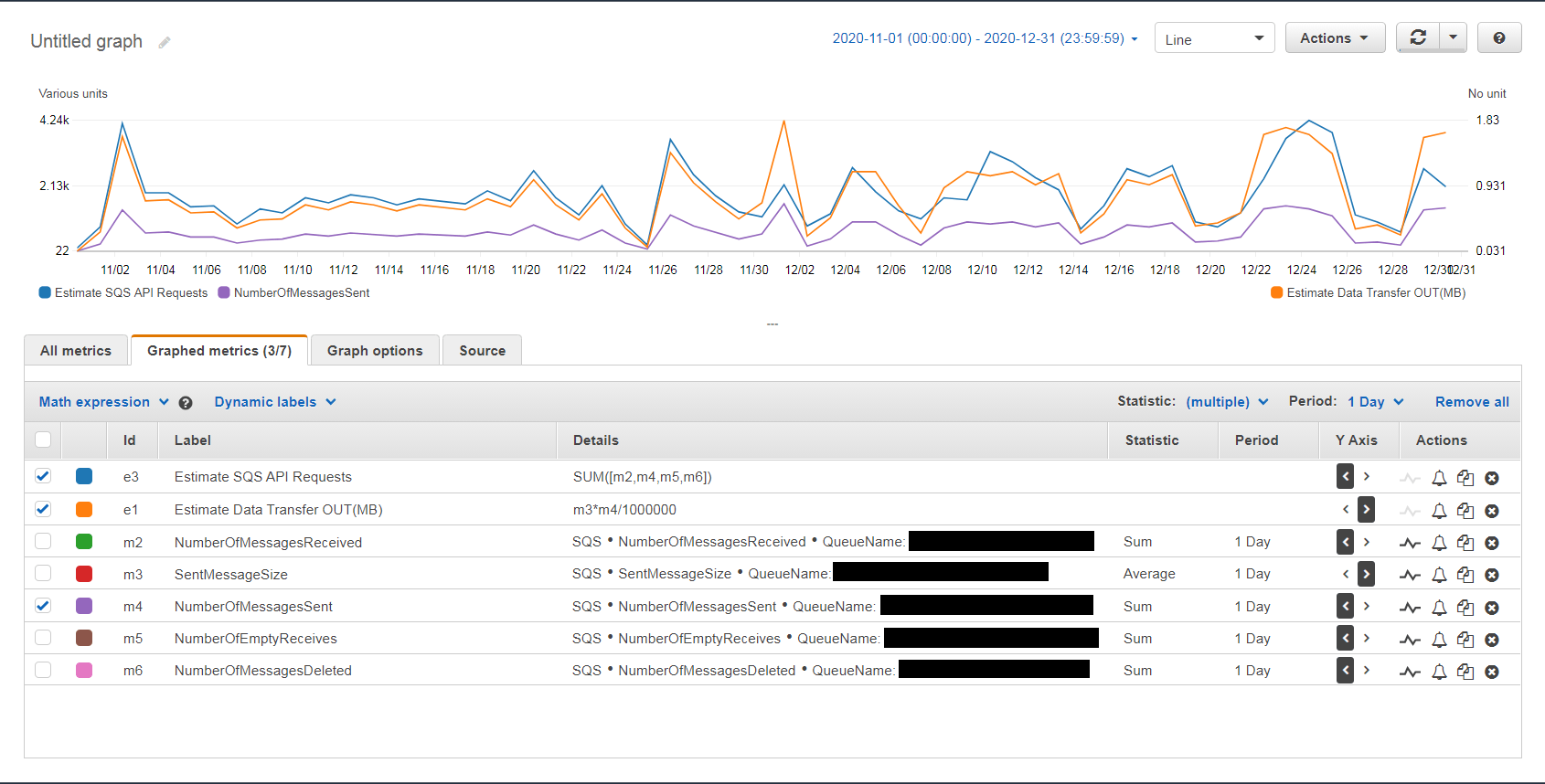Apply anomaly detection to m2 row
The width and height of the screenshot is (1545, 784).
click(x=1410, y=543)
